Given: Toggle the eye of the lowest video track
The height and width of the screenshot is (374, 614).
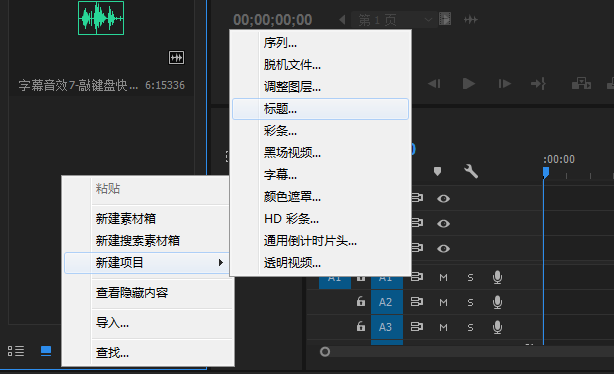Looking at the screenshot, I should tap(443, 249).
